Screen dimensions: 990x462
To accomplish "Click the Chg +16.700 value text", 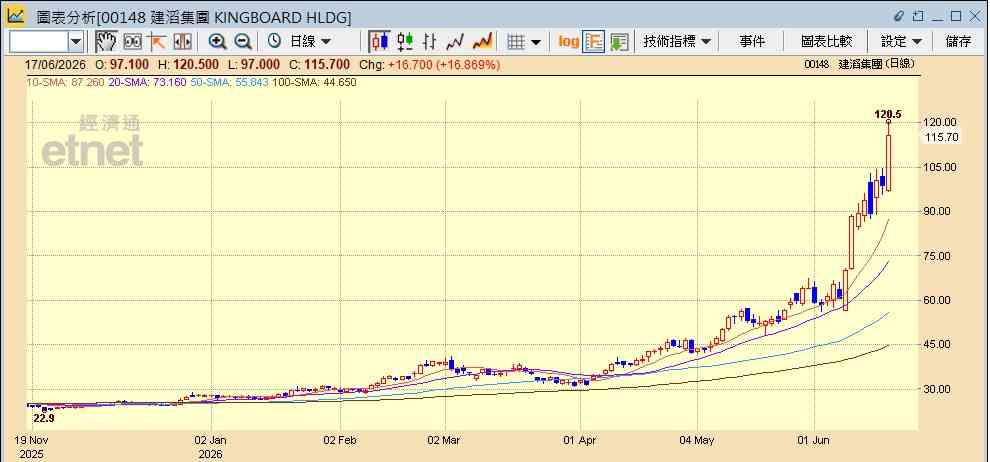I will (x=430, y=65).
